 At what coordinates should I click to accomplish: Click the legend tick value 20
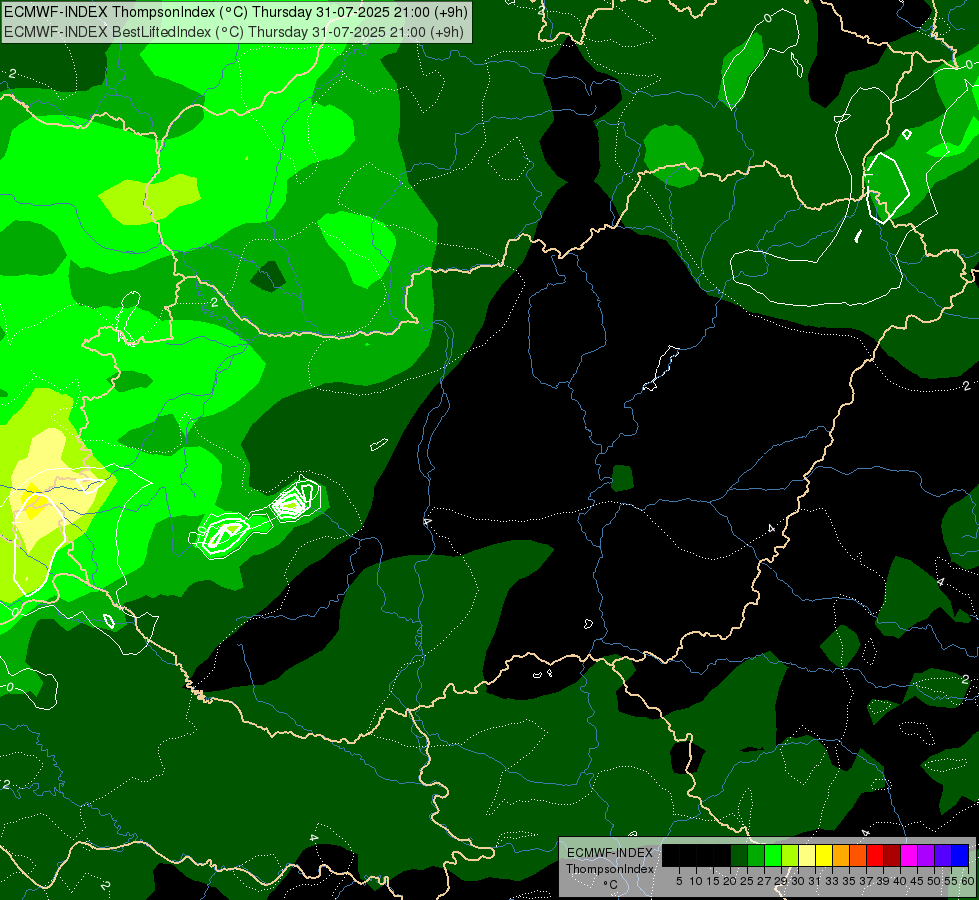730,881
